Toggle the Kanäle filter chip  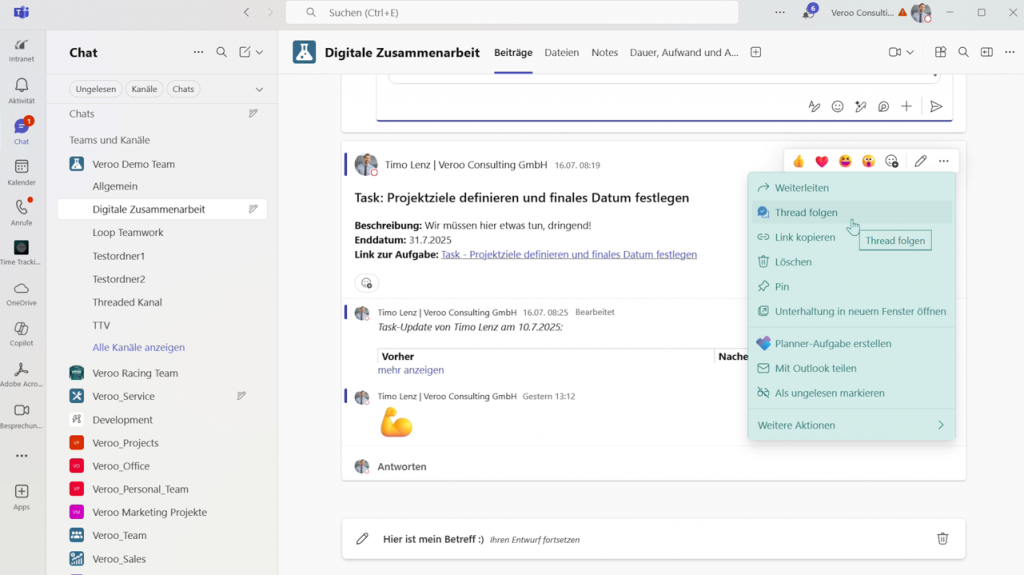tap(144, 89)
